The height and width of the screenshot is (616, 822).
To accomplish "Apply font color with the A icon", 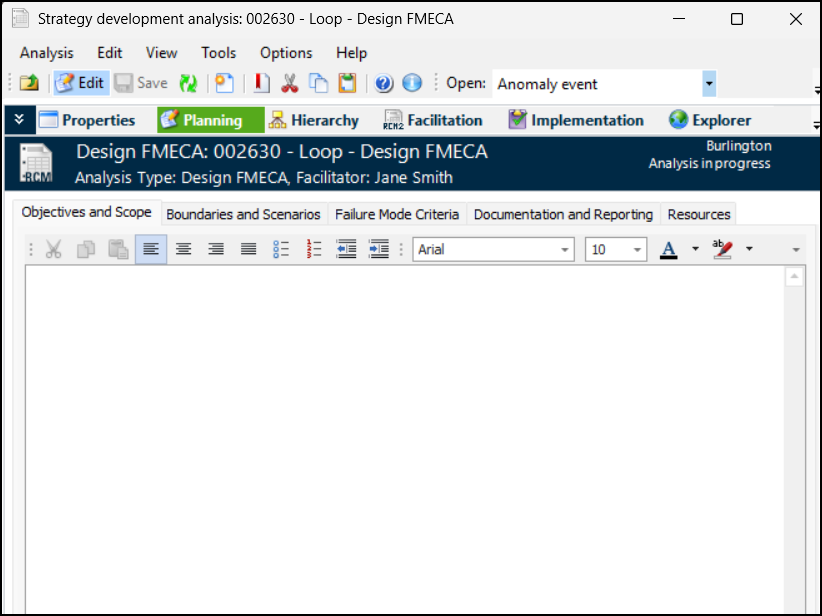I will (668, 249).
